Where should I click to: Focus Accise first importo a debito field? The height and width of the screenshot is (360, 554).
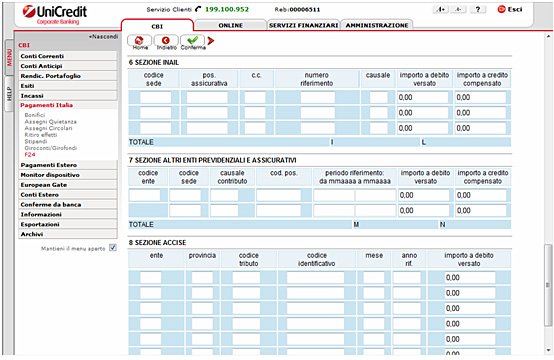pyautogui.click(x=470, y=277)
